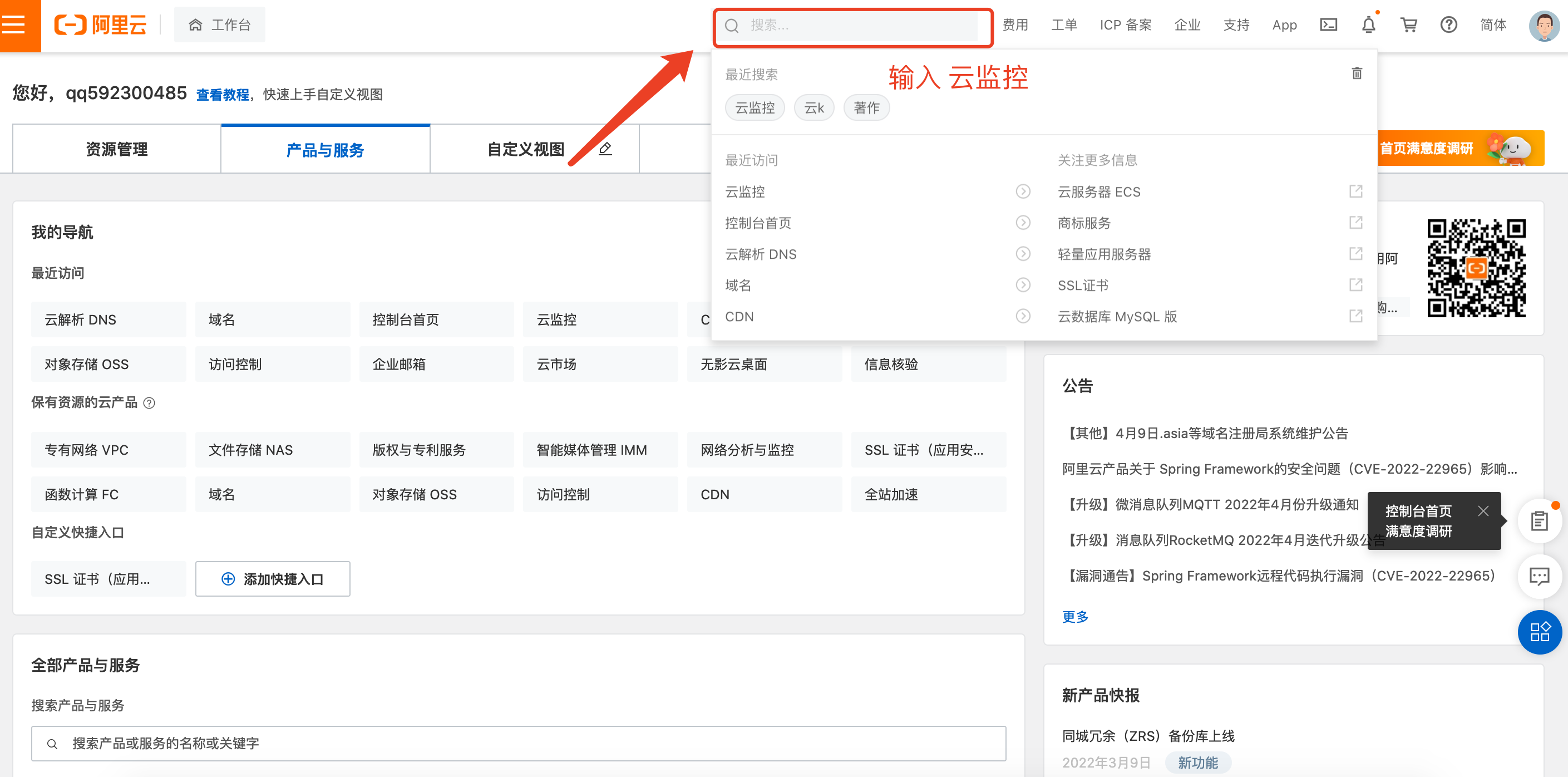Click the top search input field
The width and height of the screenshot is (1568, 777).
(853, 26)
